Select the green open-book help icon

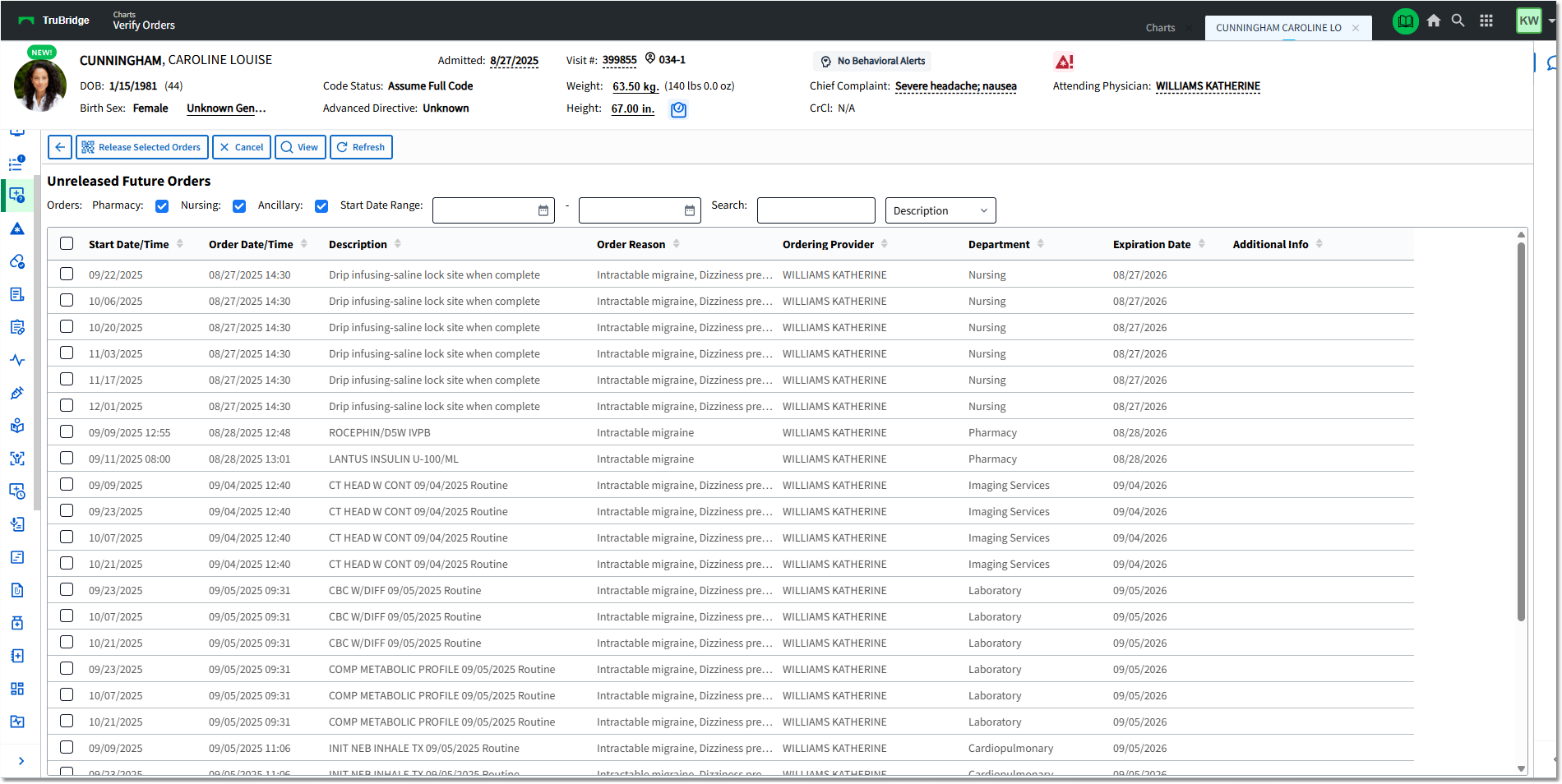tap(1406, 21)
